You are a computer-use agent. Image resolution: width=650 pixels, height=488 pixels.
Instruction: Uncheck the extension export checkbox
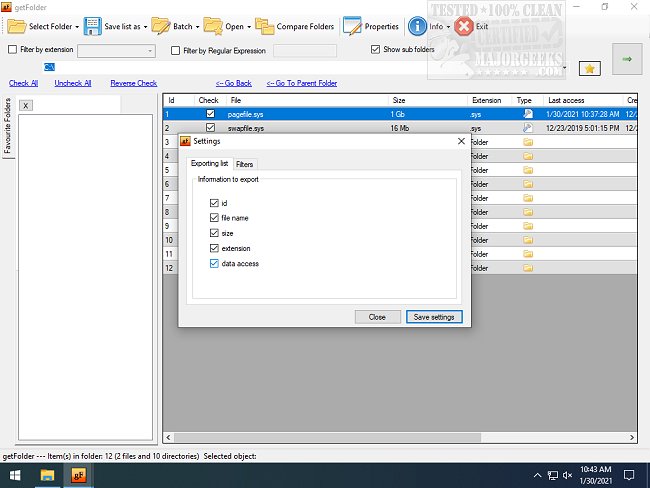pyautogui.click(x=214, y=248)
